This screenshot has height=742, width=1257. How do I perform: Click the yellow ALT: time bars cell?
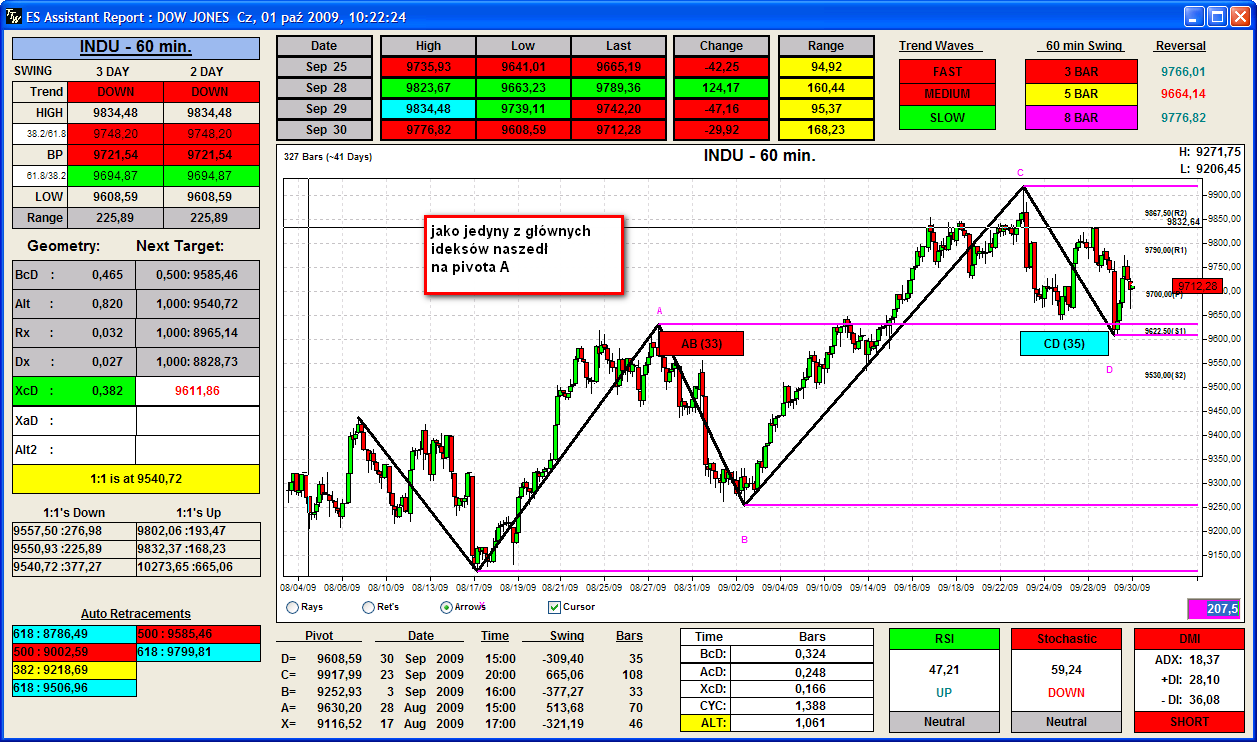point(708,722)
